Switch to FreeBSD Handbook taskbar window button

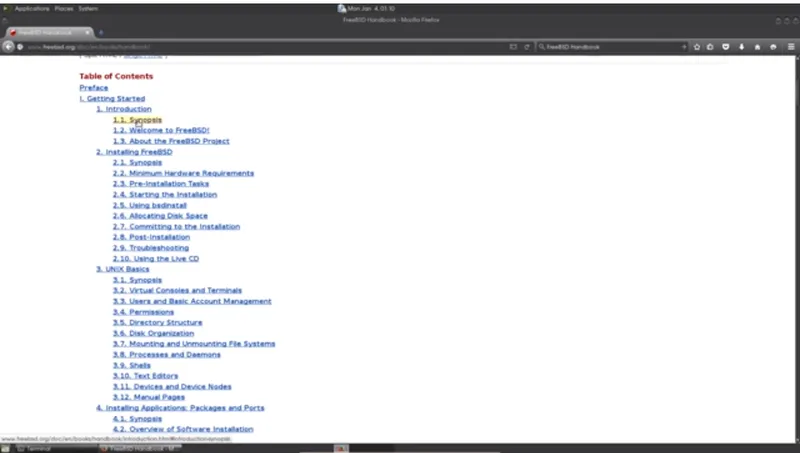pos(140,448)
